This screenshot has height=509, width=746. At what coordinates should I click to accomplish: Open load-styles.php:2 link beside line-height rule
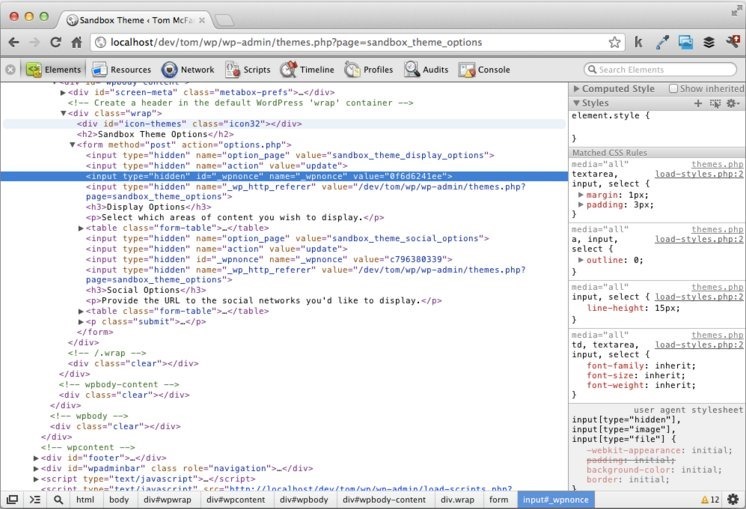698,297
